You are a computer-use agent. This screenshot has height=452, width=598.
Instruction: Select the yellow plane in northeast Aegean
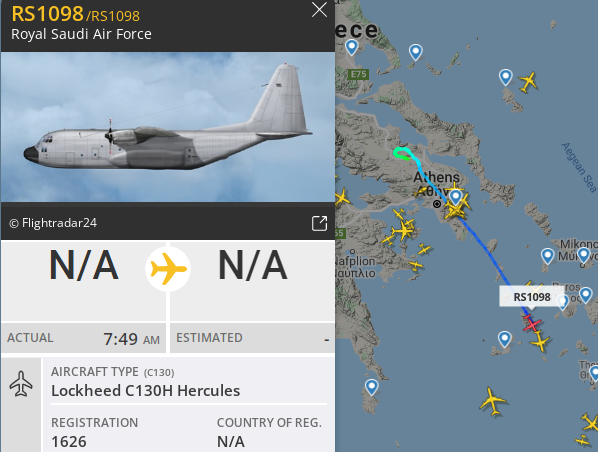coord(528,81)
